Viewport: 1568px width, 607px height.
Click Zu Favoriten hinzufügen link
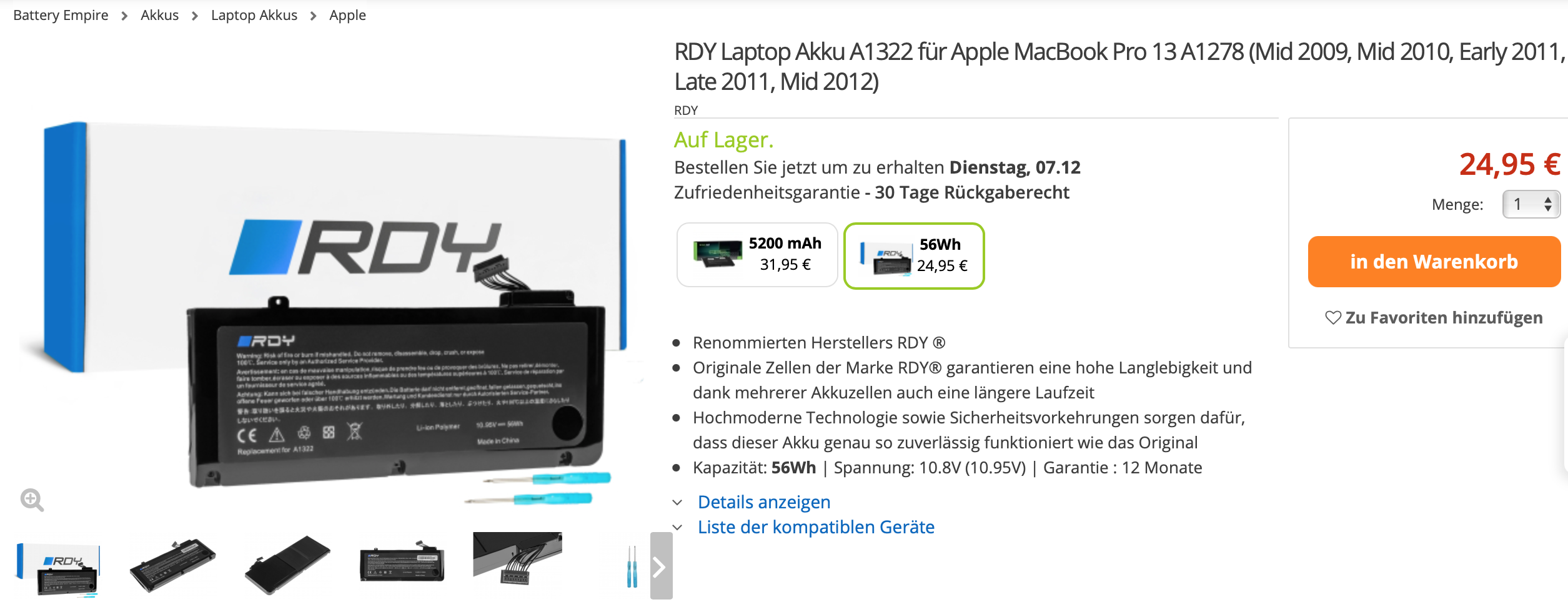(1444, 318)
